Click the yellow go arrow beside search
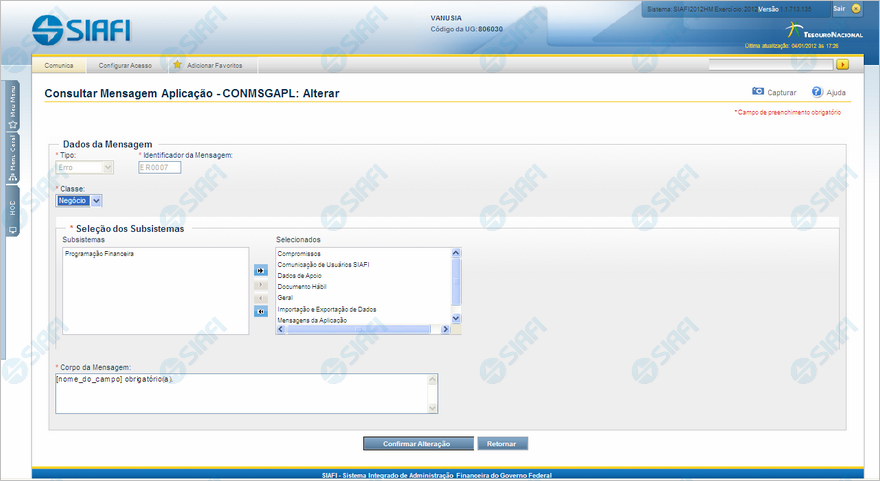 tap(843, 65)
